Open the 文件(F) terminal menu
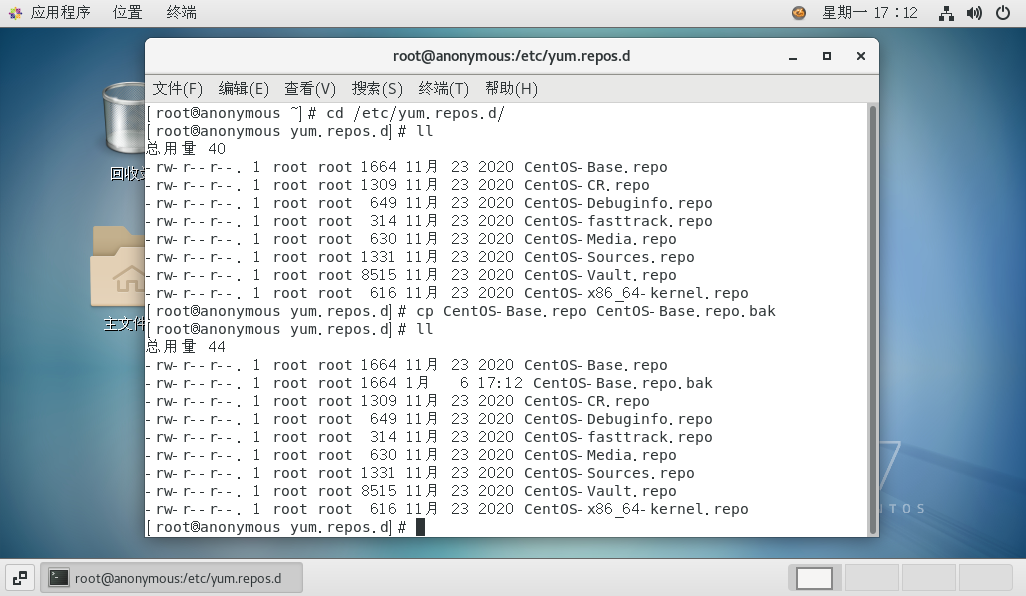The height and width of the screenshot is (596, 1026). (177, 88)
